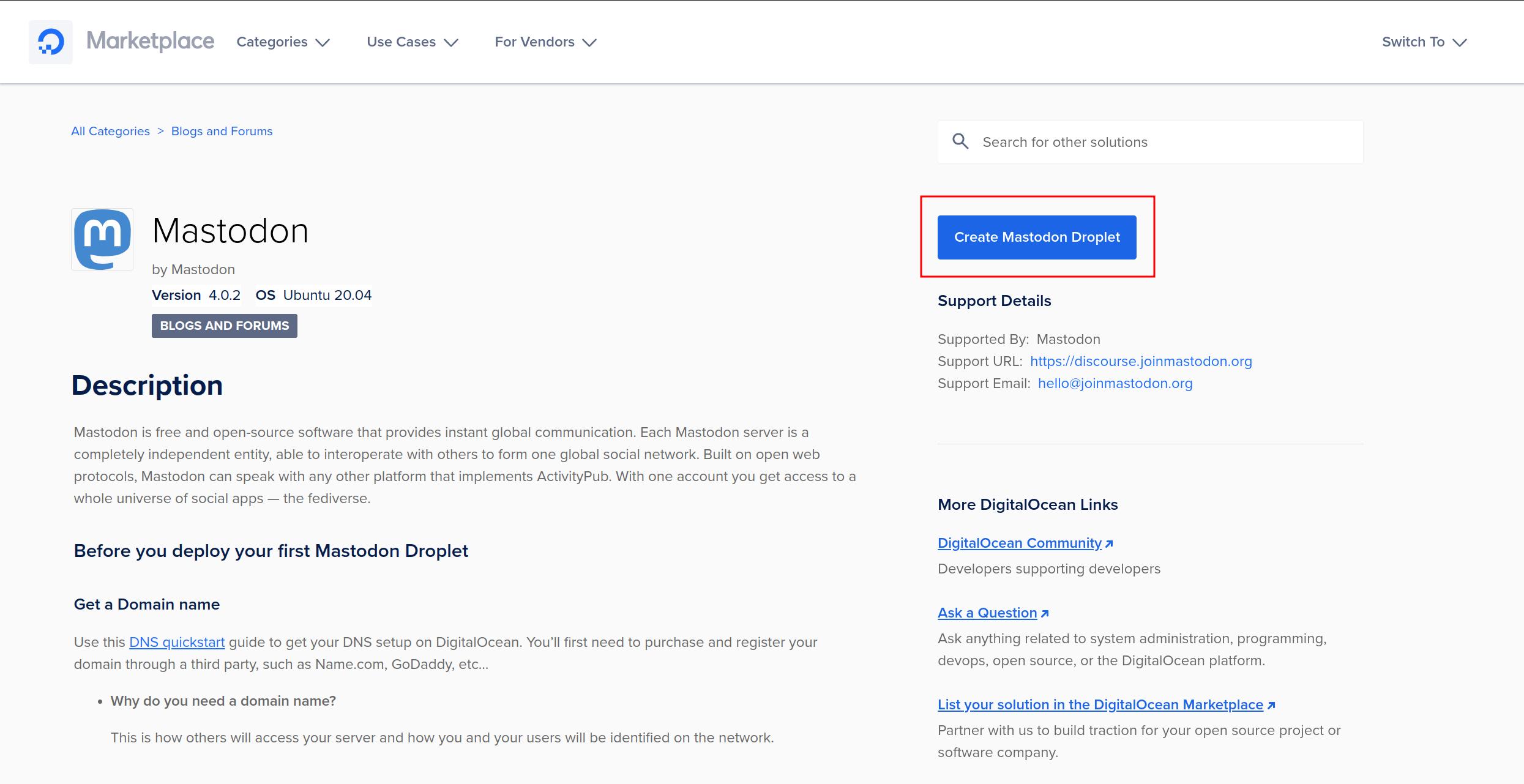Open the Categories dropdown menu
Viewport: 1524px width, 784px height.
coord(283,42)
